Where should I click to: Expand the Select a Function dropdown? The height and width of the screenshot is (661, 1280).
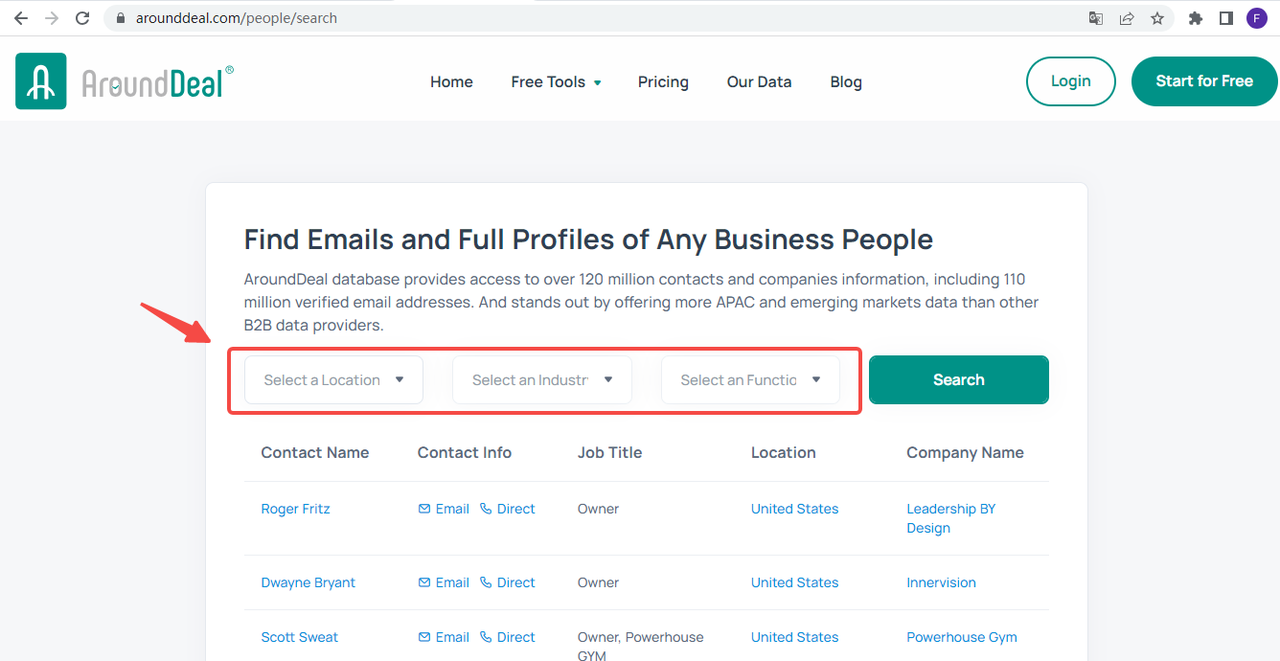[x=750, y=380]
